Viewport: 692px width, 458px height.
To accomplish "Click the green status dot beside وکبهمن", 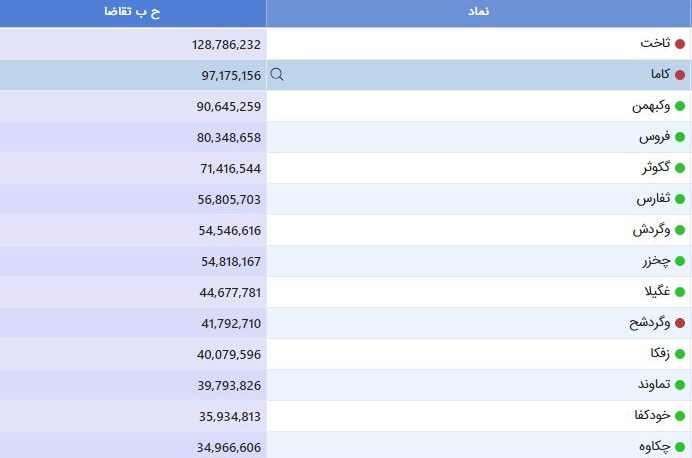I will coord(680,106).
